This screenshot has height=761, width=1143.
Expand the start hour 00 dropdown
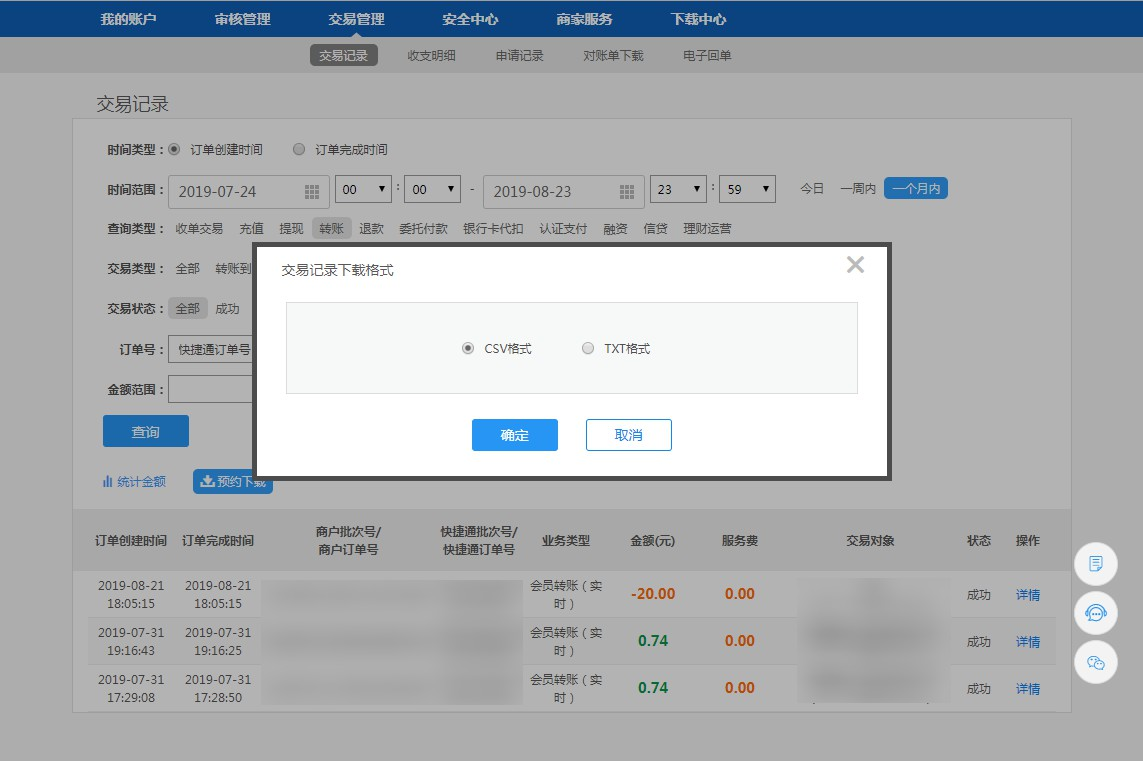coord(363,189)
